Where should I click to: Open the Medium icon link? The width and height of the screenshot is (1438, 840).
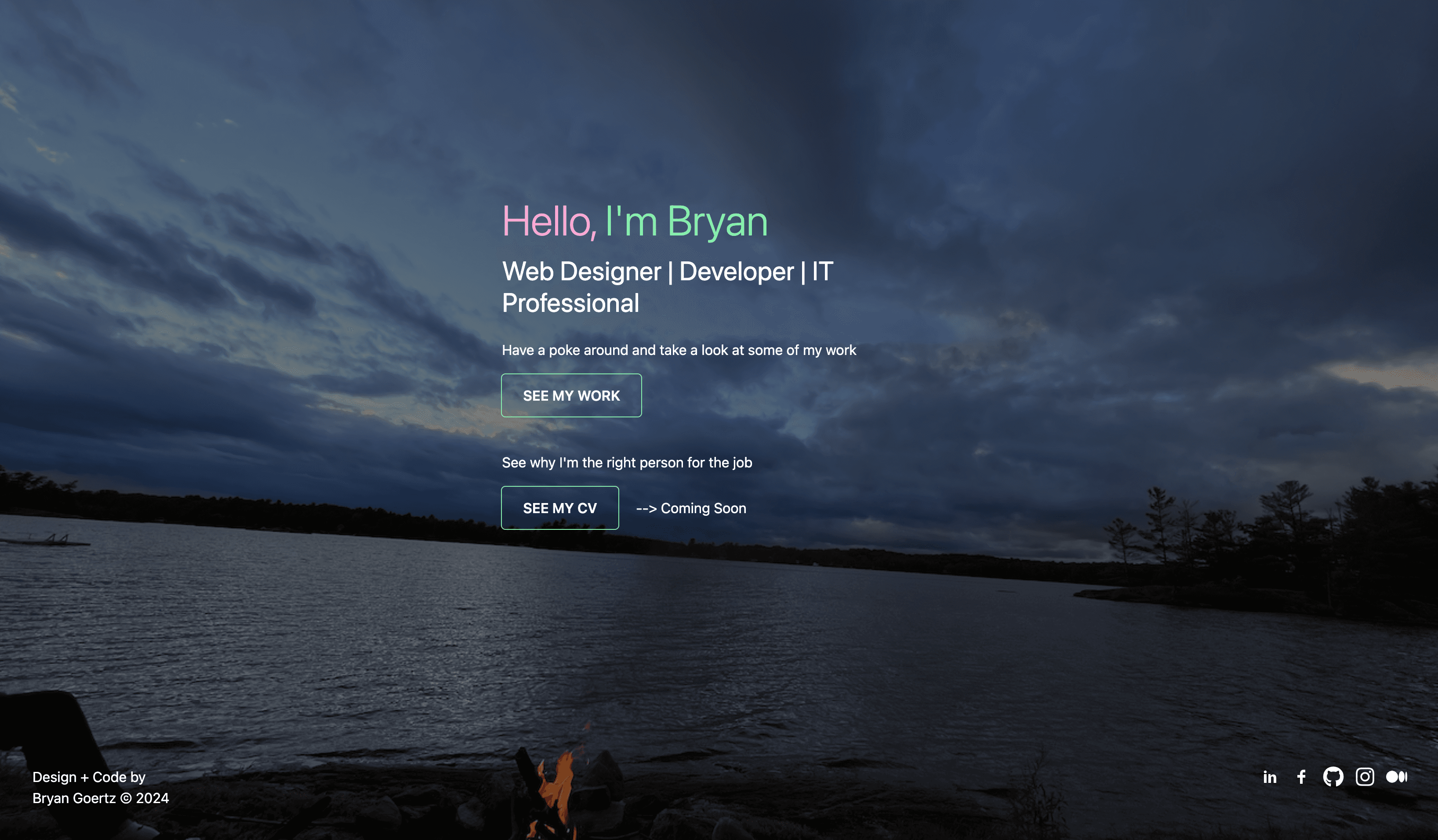coord(1396,777)
